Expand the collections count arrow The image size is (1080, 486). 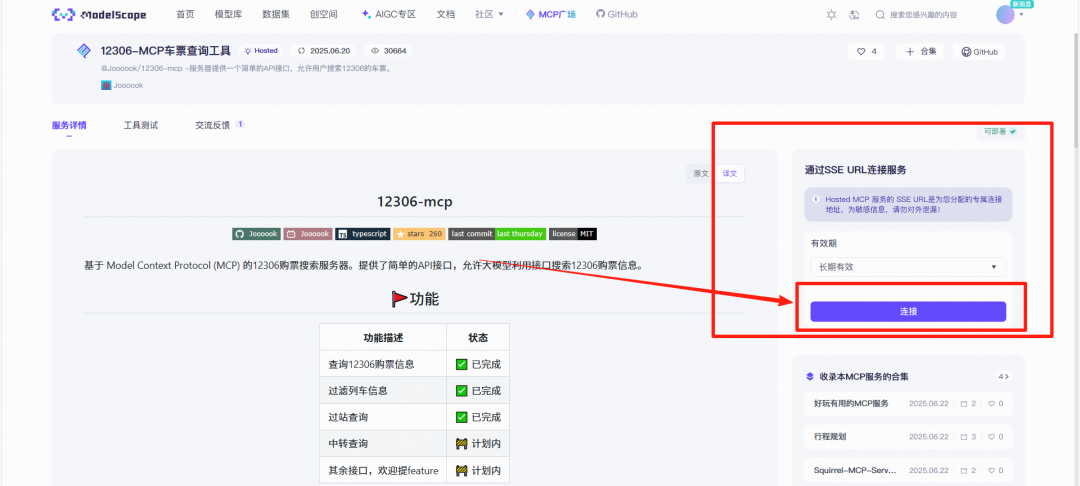click(x=1004, y=377)
